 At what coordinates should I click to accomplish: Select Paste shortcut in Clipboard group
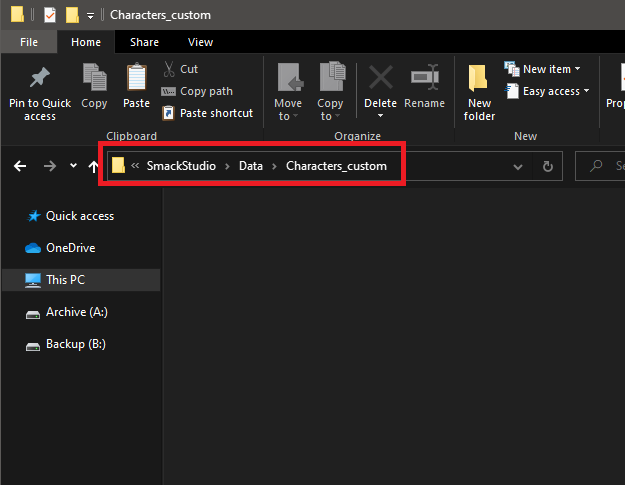click(207, 113)
